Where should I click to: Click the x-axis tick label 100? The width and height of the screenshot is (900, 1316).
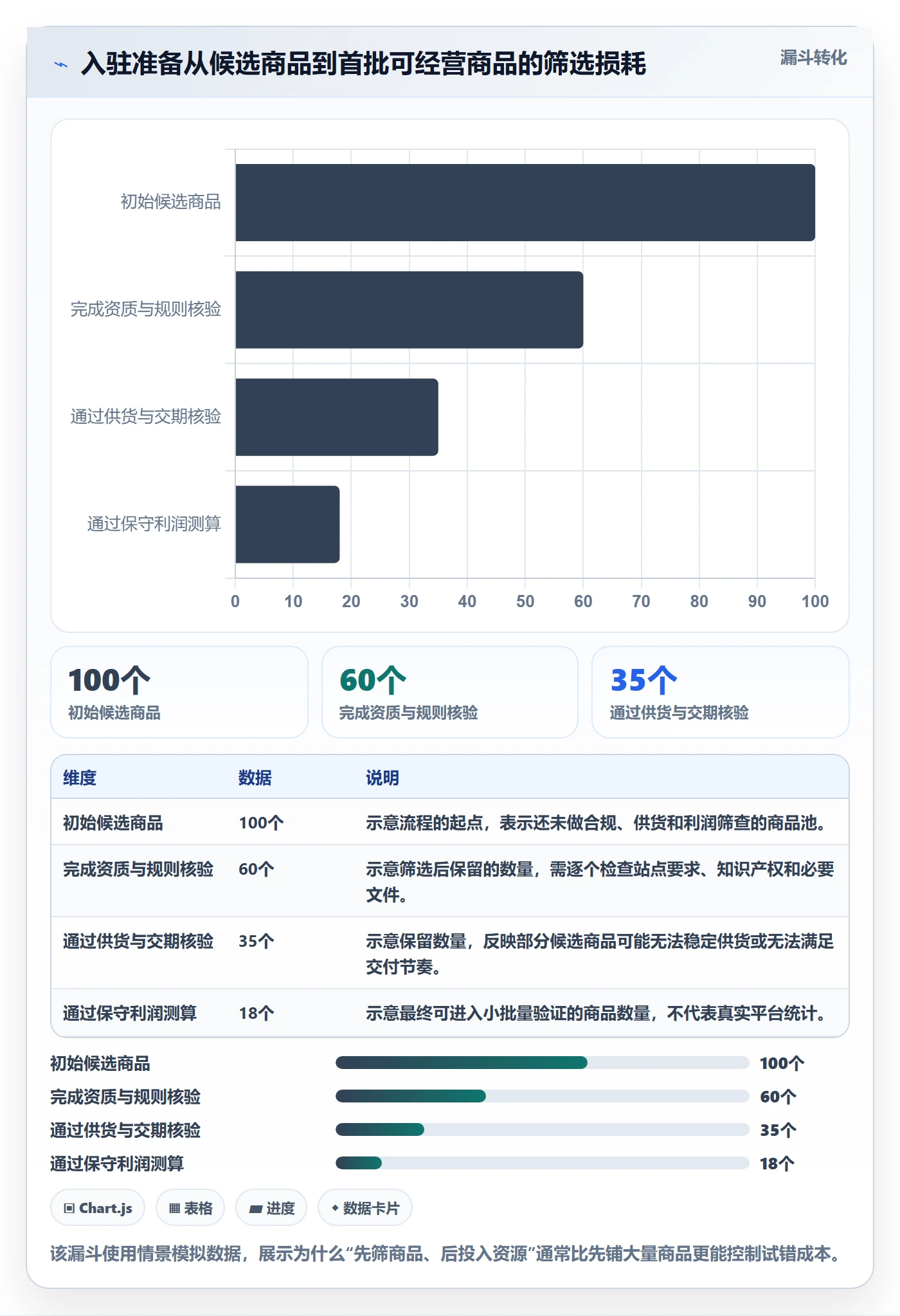point(815,601)
